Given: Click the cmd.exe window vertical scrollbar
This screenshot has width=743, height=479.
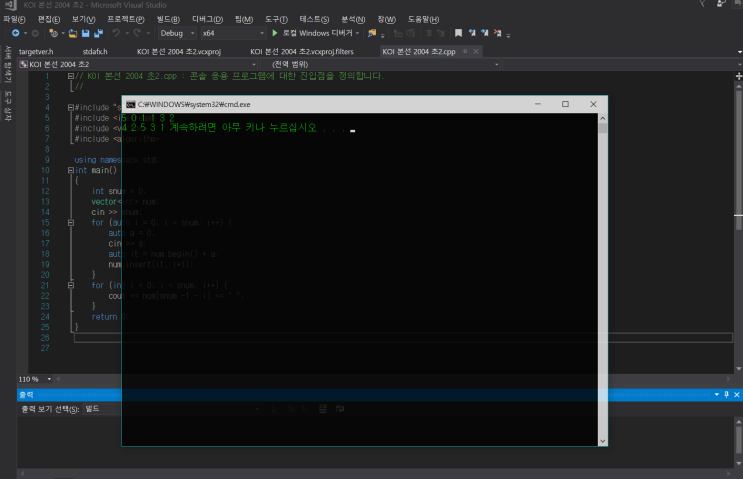Looking at the screenshot, I should (603, 280).
